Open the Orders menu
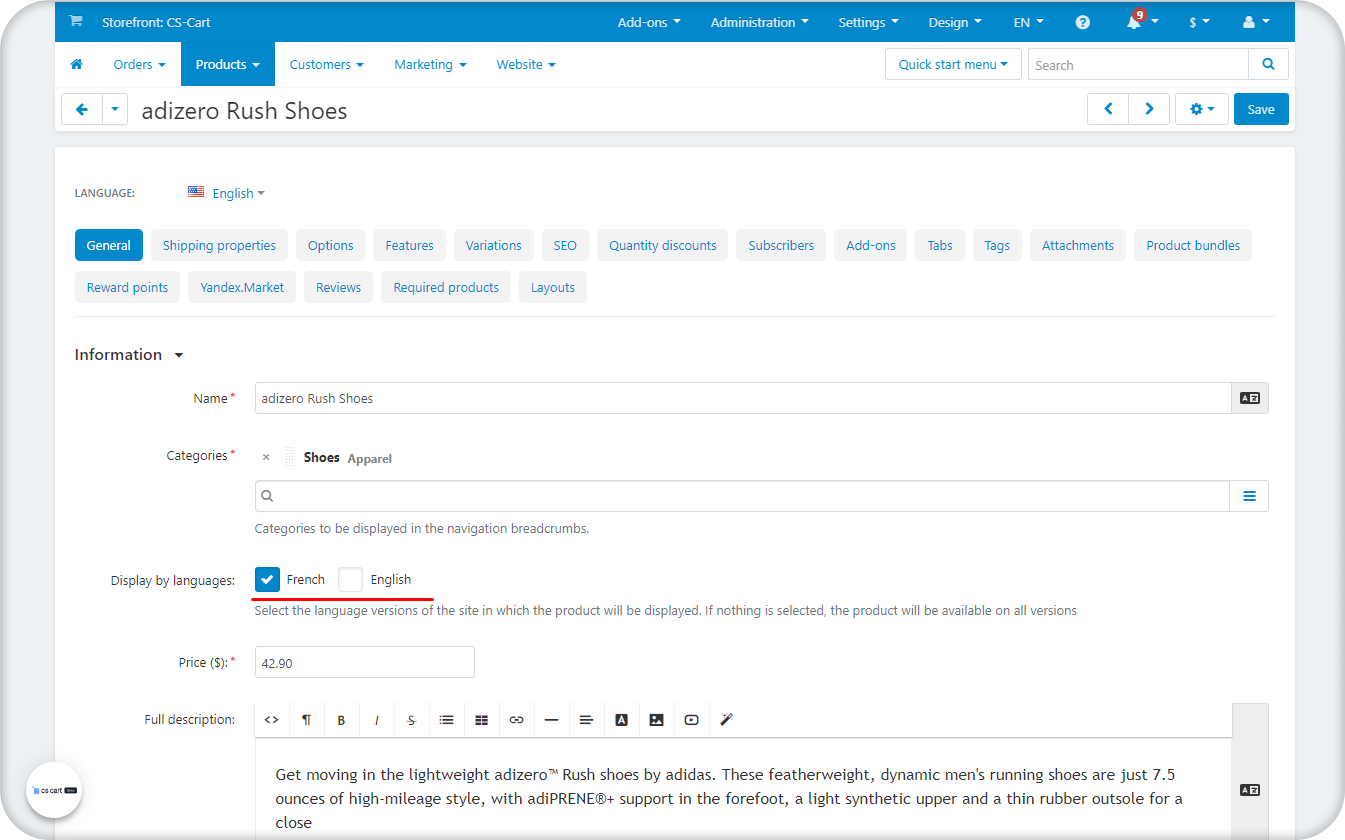 (139, 64)
